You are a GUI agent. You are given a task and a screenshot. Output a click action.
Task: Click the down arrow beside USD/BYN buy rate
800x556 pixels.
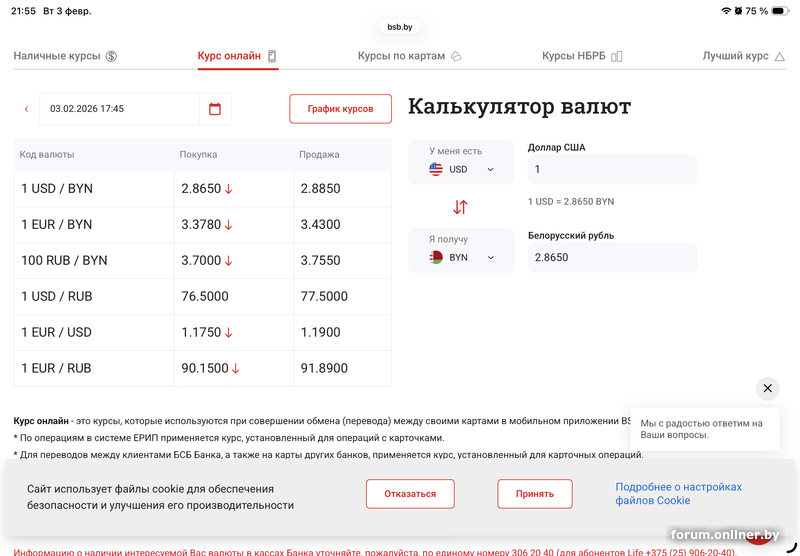[228, 189]
